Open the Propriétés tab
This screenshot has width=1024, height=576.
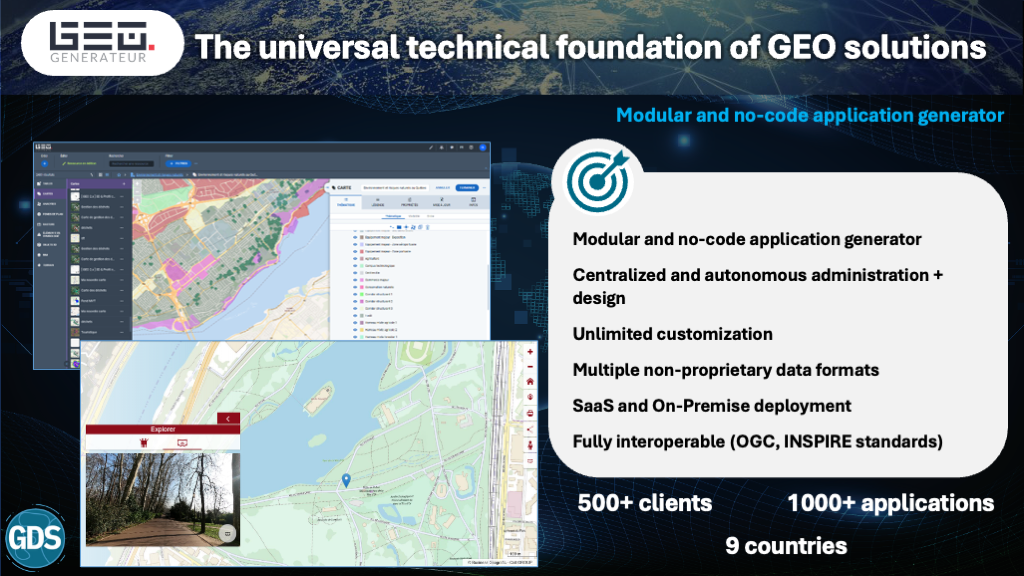407,201
